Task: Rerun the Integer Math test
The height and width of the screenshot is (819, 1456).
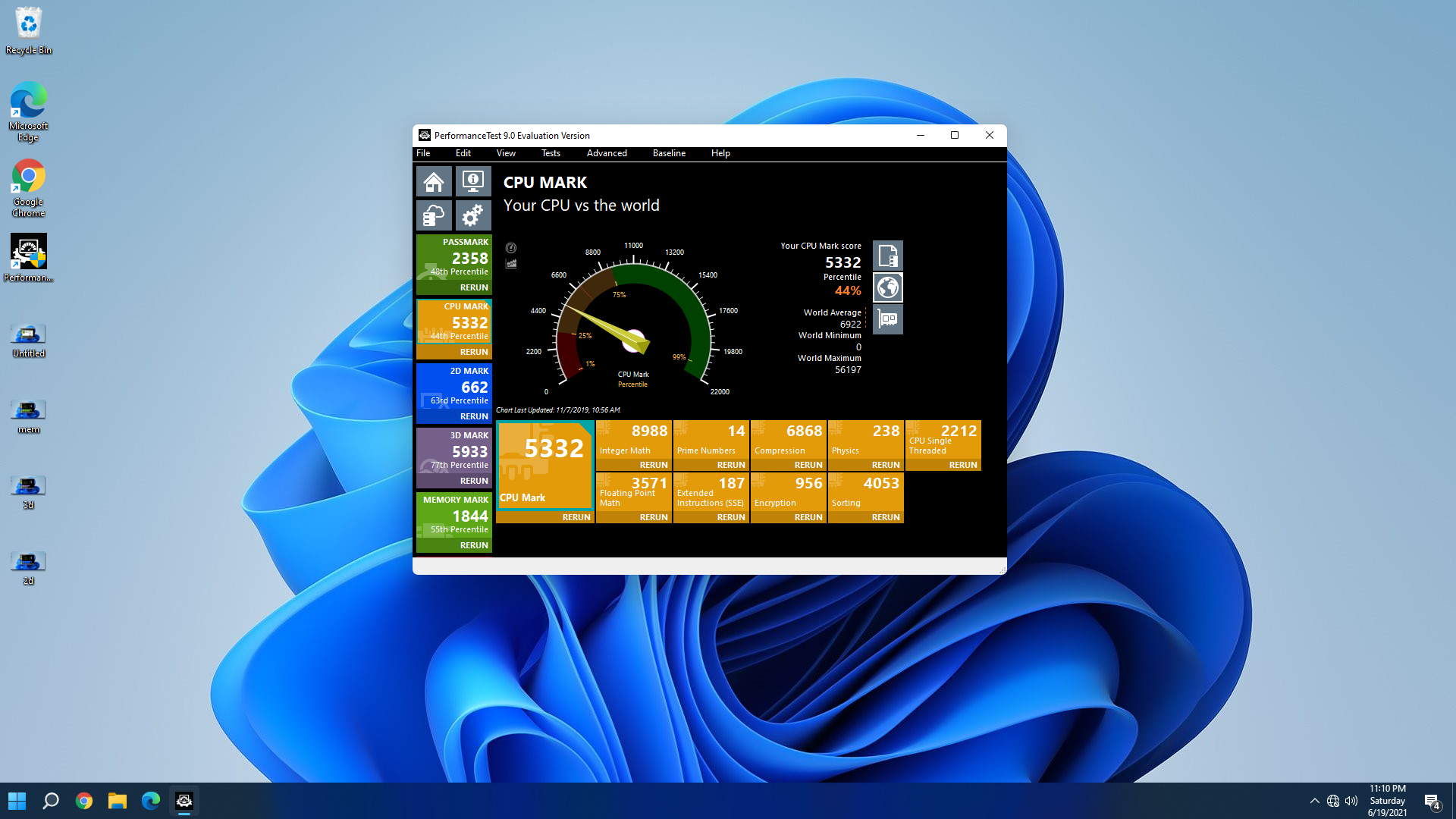Action: pyautogui.click(x=653, y=465)
